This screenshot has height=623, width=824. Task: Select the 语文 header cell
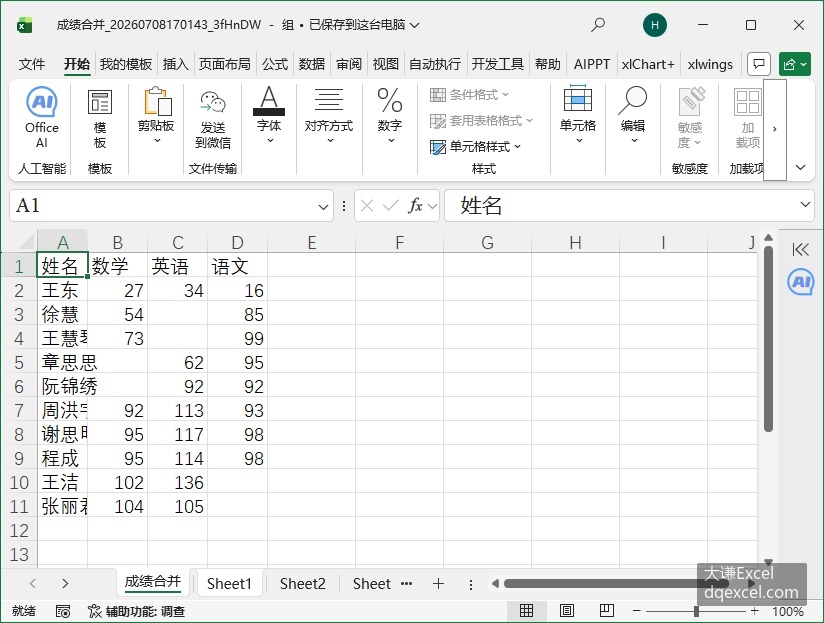pos(238,266)
